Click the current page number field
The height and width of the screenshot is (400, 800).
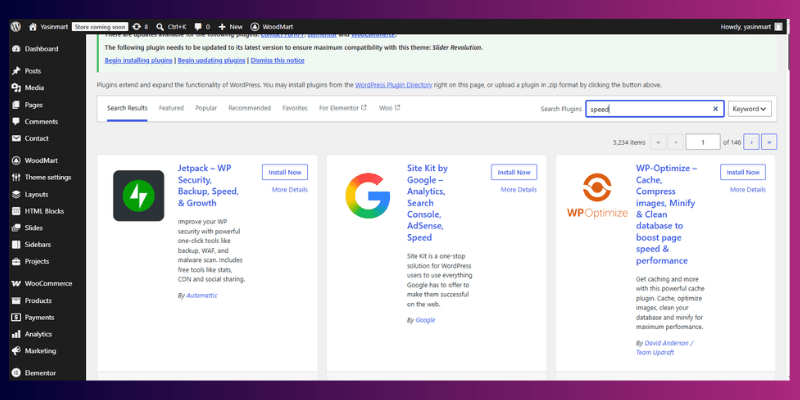tap(703, 142)
